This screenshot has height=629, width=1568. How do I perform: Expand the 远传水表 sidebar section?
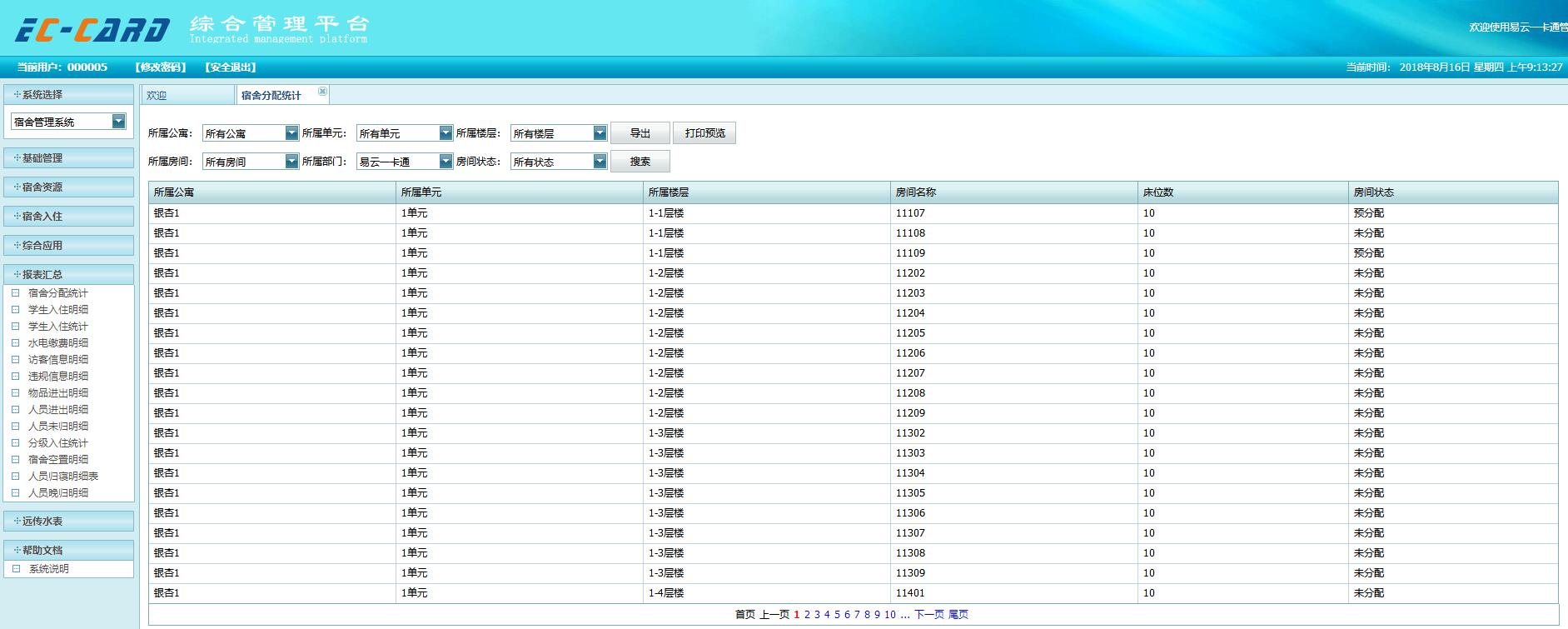click(68, 521)
